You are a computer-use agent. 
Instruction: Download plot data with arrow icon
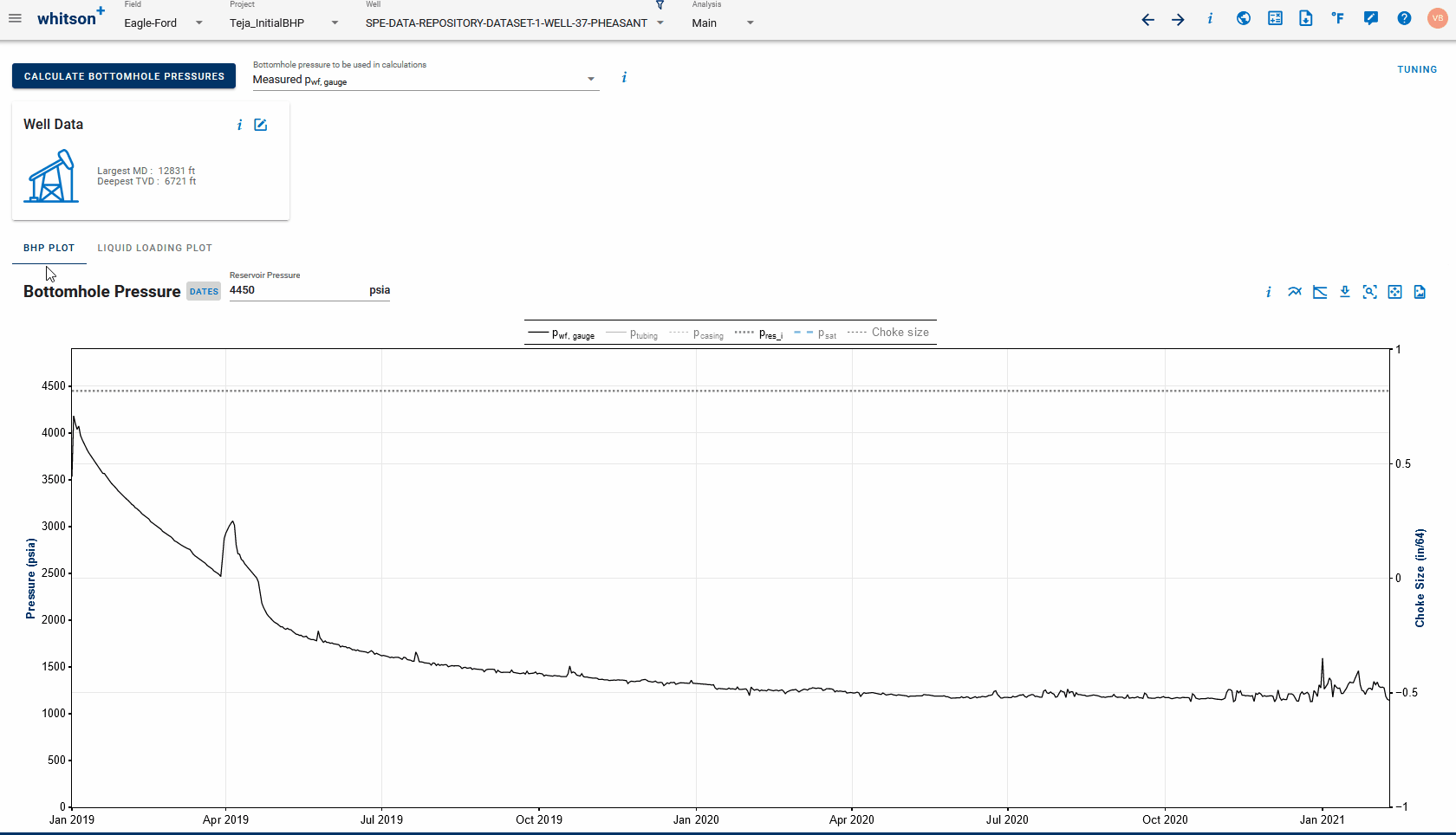coord(1345,292)
